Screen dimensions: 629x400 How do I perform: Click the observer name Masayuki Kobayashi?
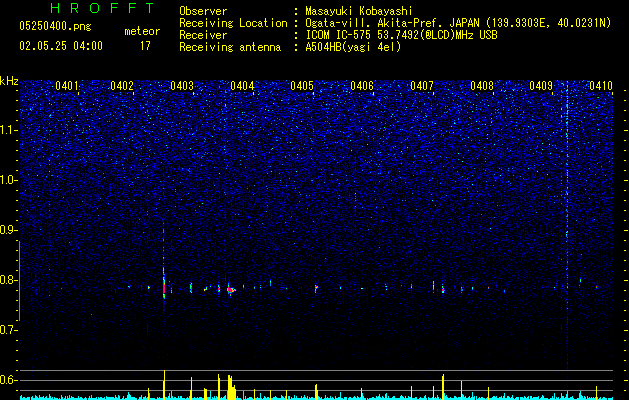(359, 12)
